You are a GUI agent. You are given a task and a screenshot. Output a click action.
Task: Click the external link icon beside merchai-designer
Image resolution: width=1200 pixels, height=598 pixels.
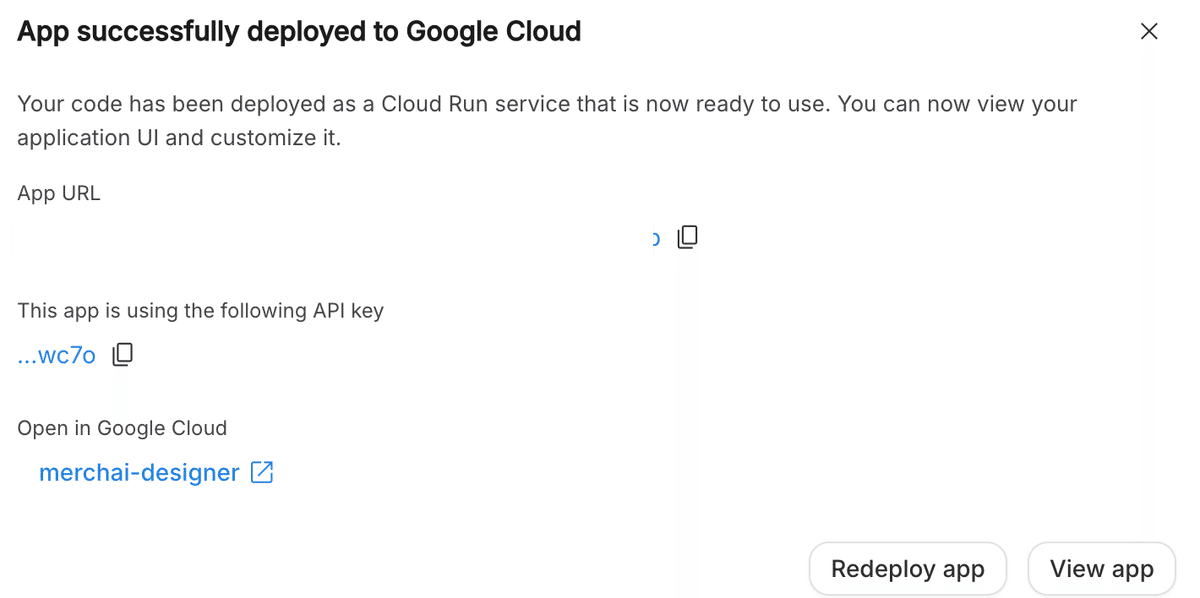(x=262, y=473)
